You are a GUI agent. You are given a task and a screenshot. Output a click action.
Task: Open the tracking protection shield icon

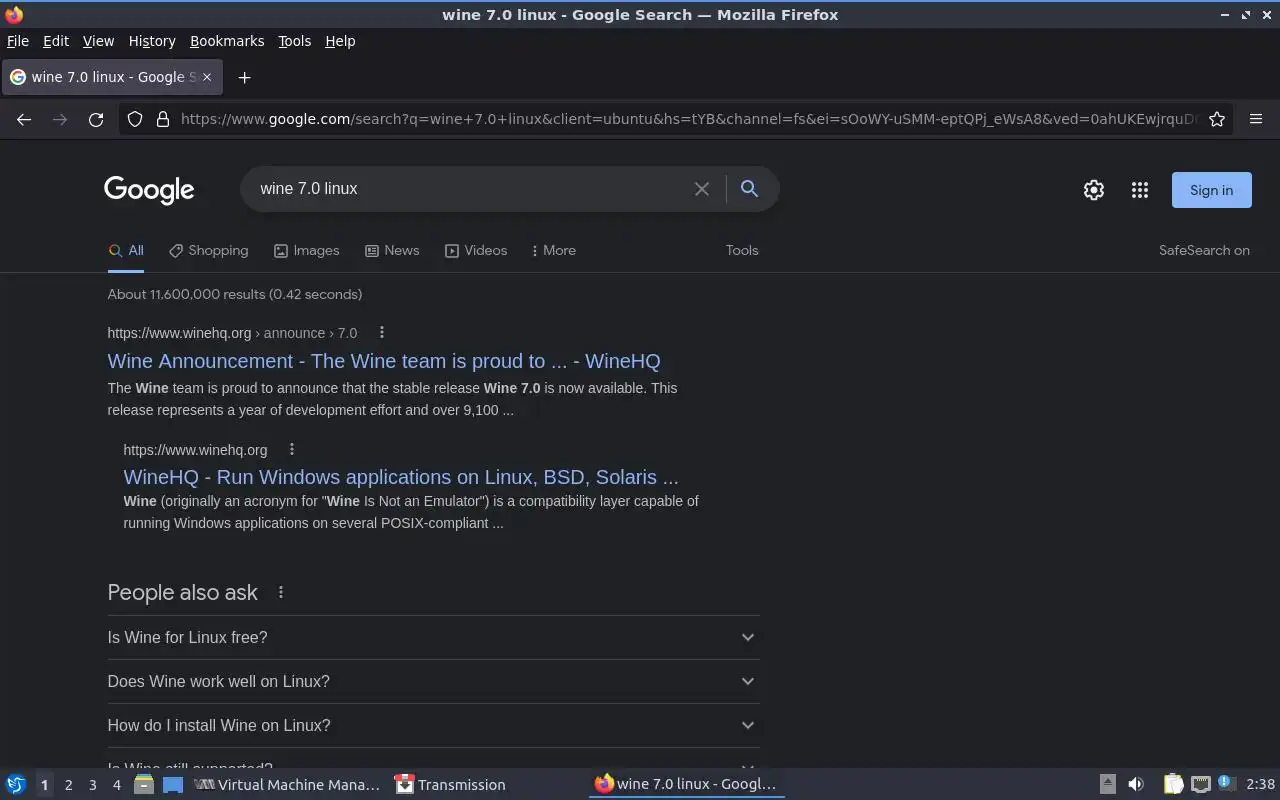pos(135,119)
